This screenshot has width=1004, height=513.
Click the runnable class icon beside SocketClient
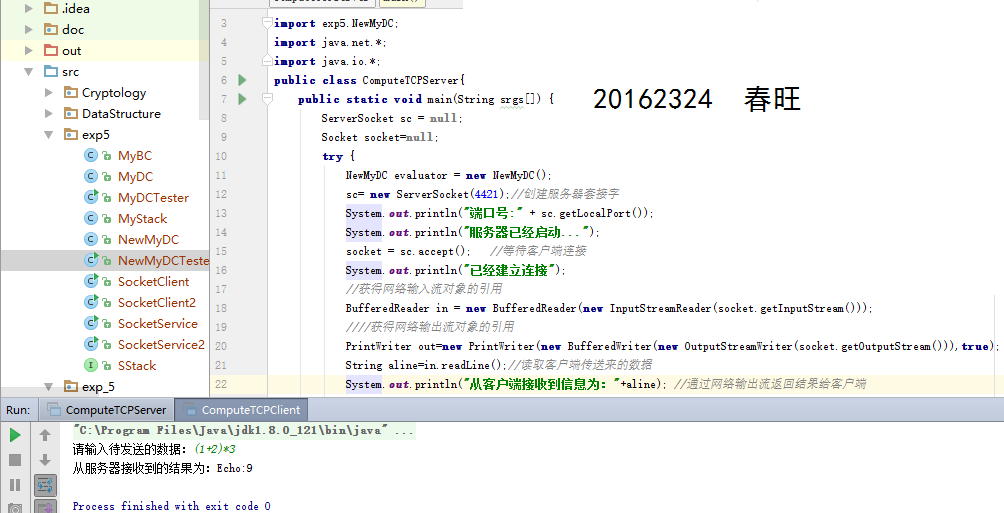(x=91, y=282)
